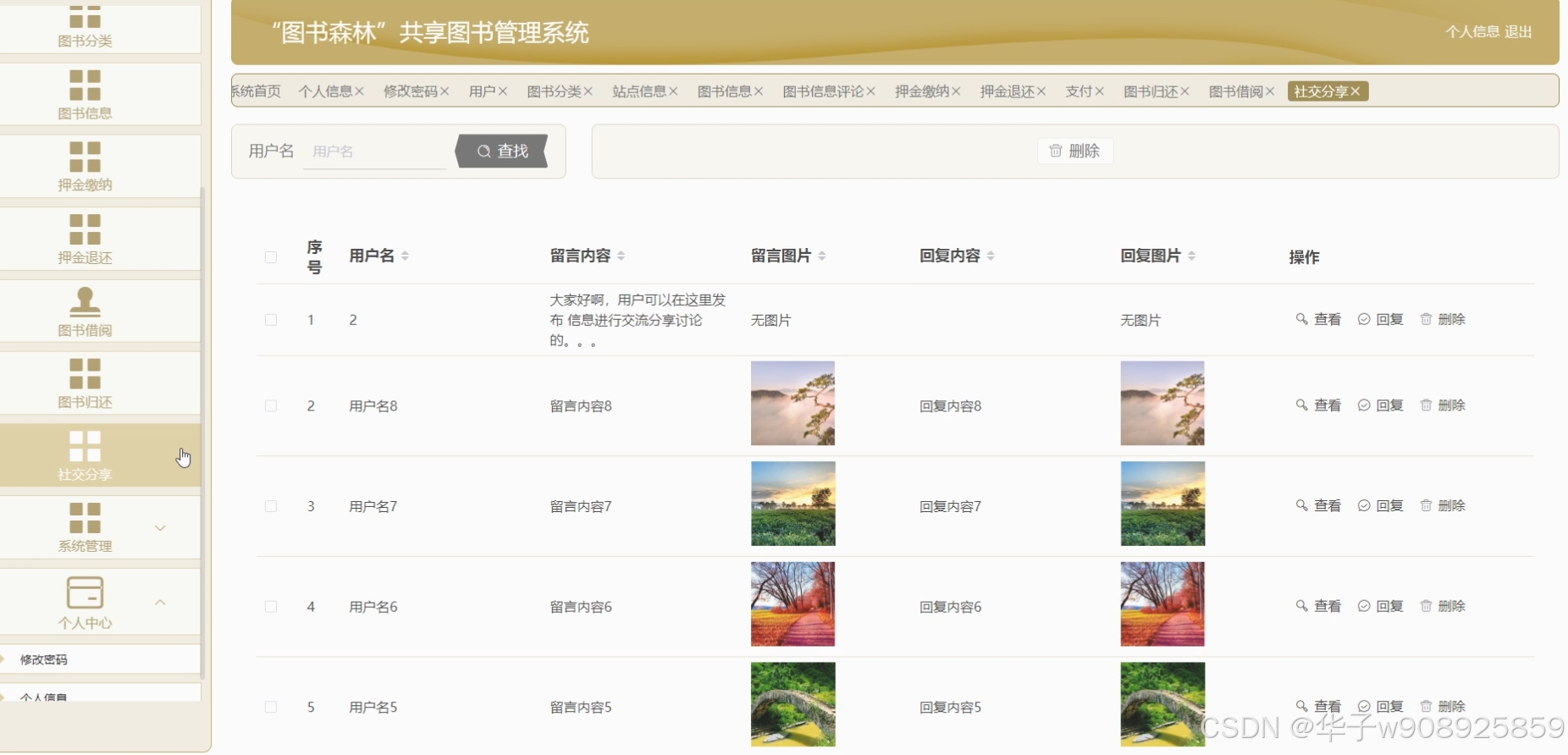Switch to the 站点信息 tab
Image resolution: width=1568 pixels, height=755 pixels.
pos(638,91)
